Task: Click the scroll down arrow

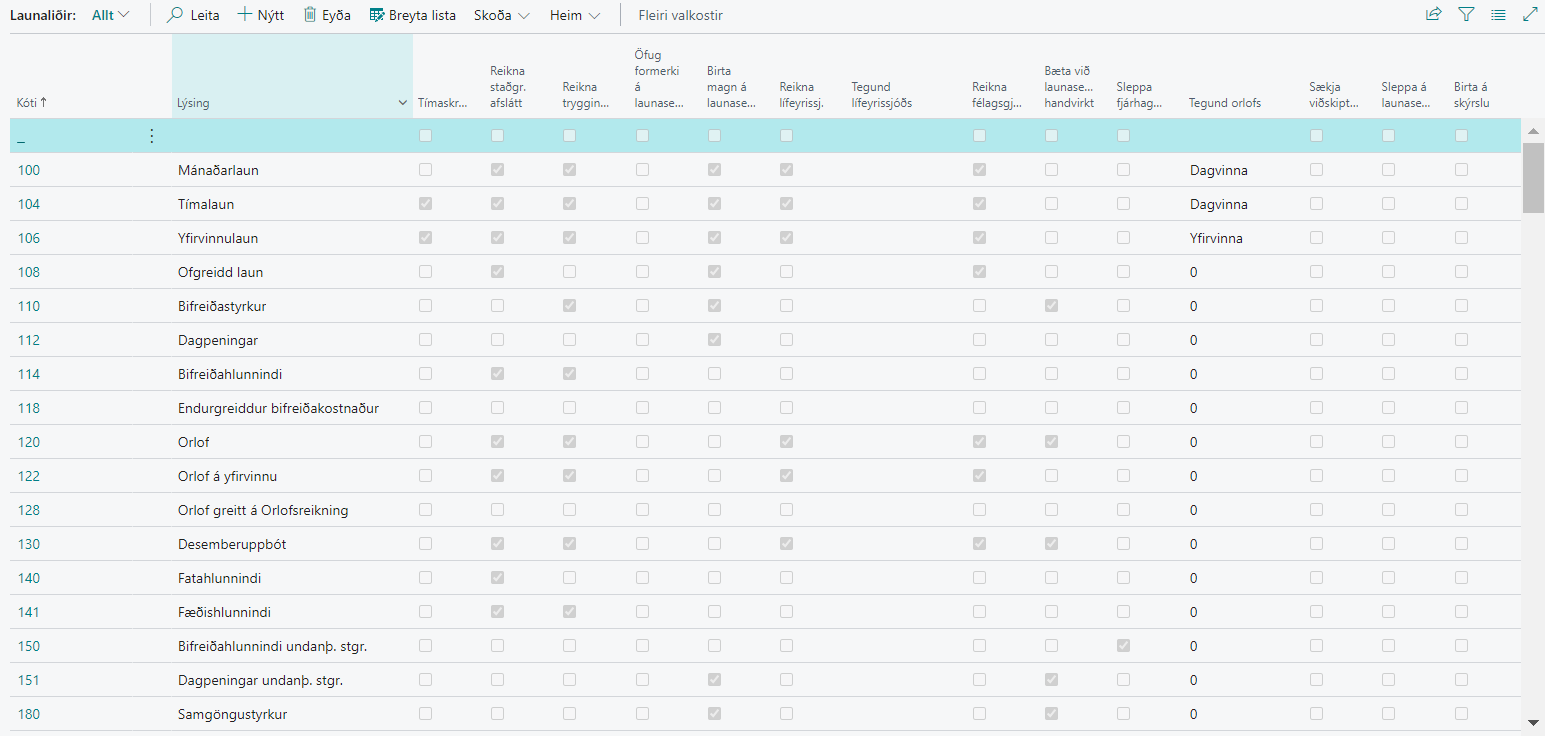Action: tap(1533, 722)
